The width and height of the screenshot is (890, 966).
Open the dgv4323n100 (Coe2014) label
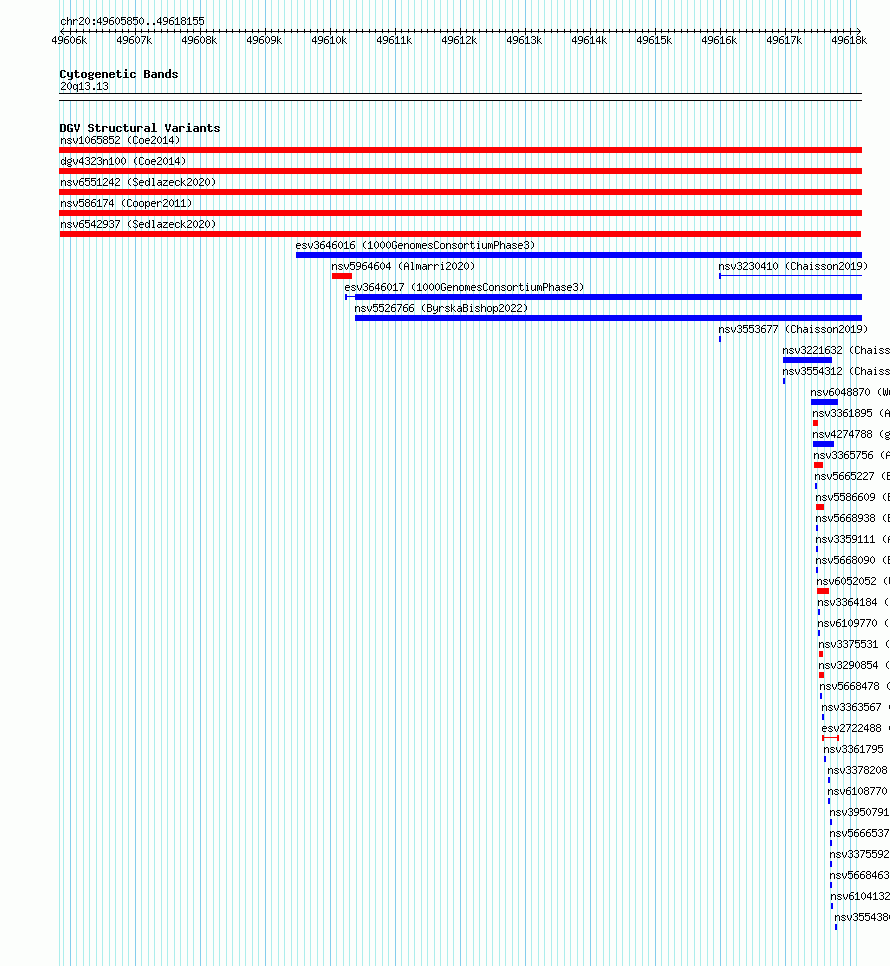click(x=123, y=161)
